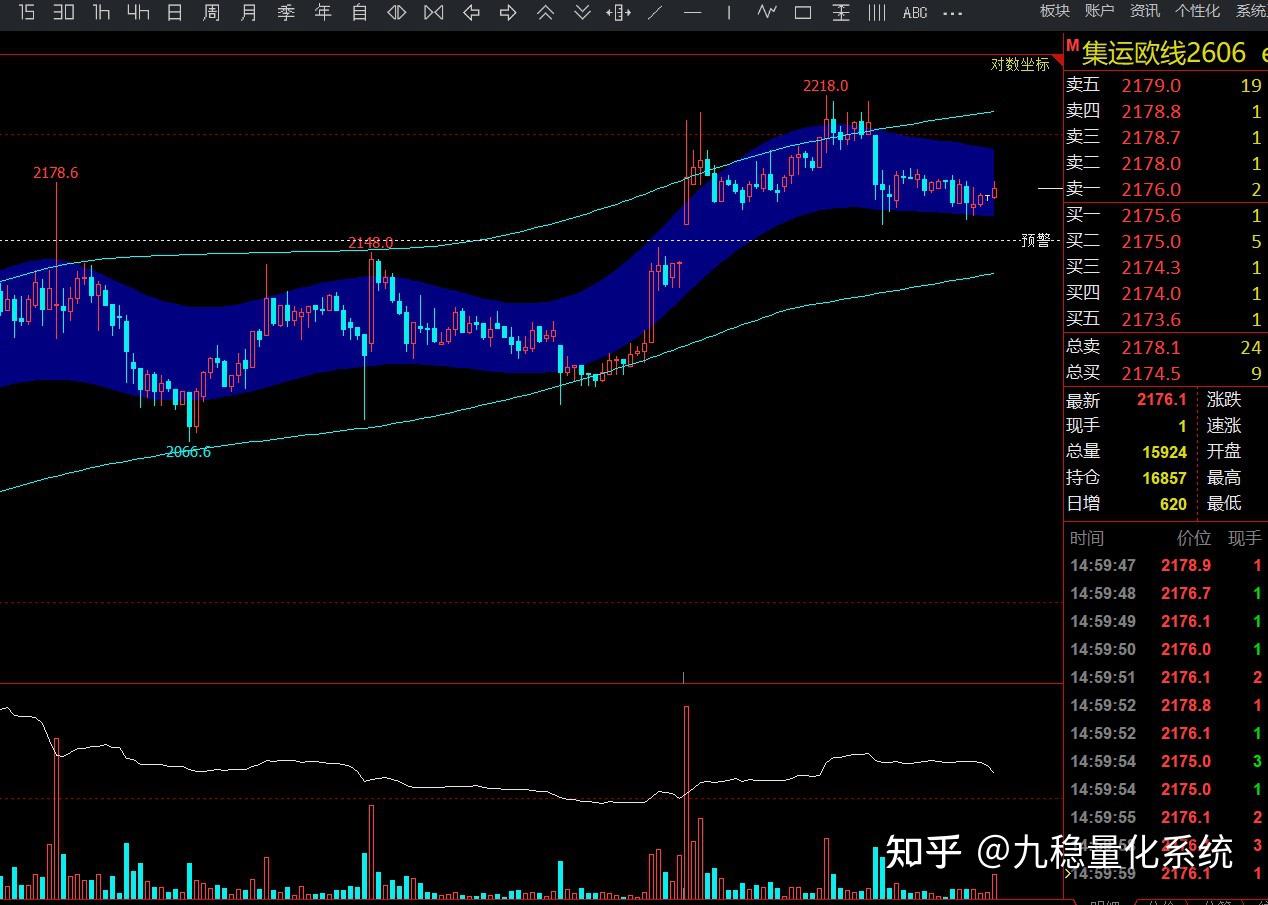Screen dimensions: 1268x905
Task: Select the rectangle drawing tool
Action: pyautogui.click(x=803, y=12)
